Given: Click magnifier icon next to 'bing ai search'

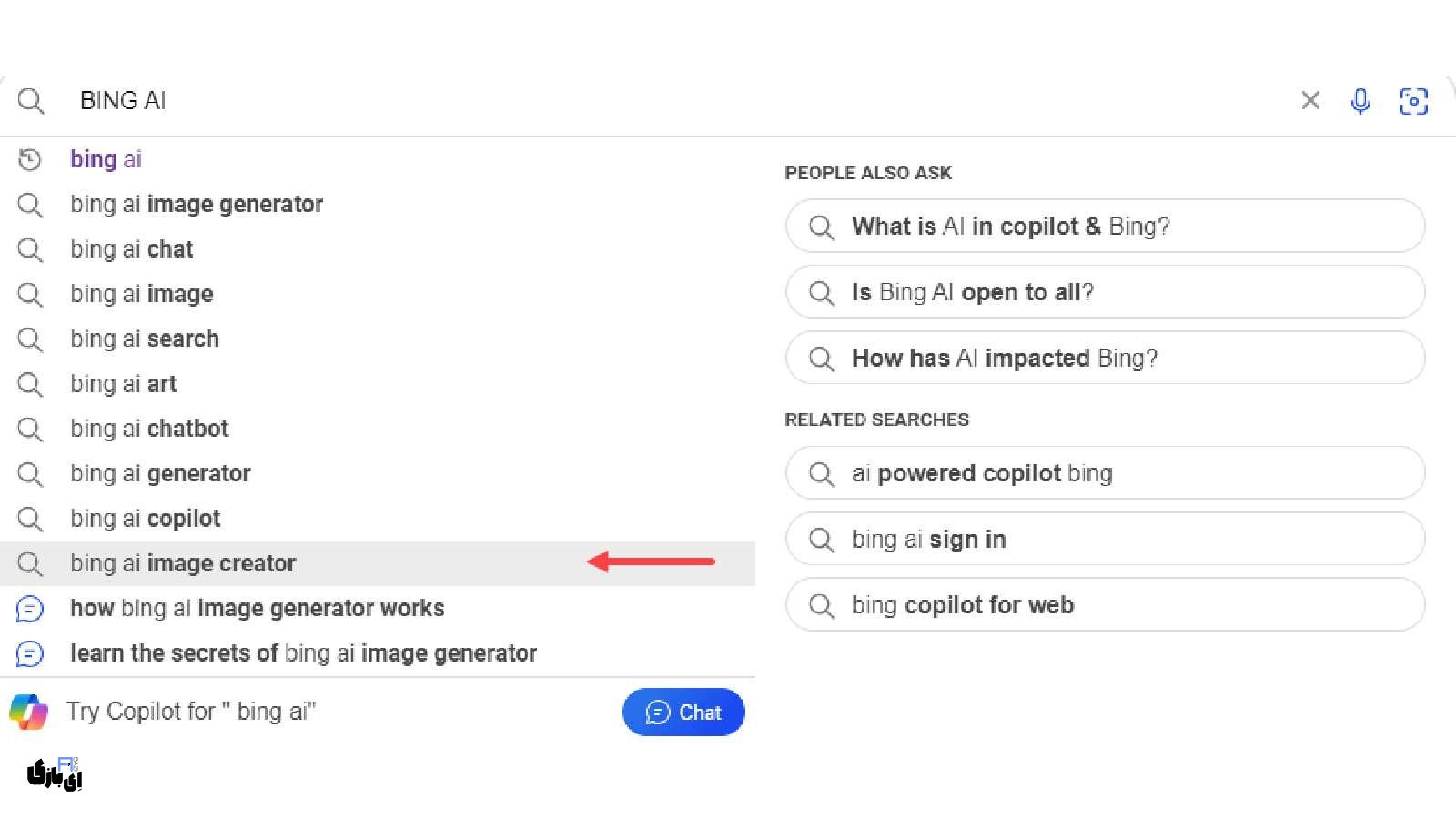Looking at the screenshot, I should 30,339.
